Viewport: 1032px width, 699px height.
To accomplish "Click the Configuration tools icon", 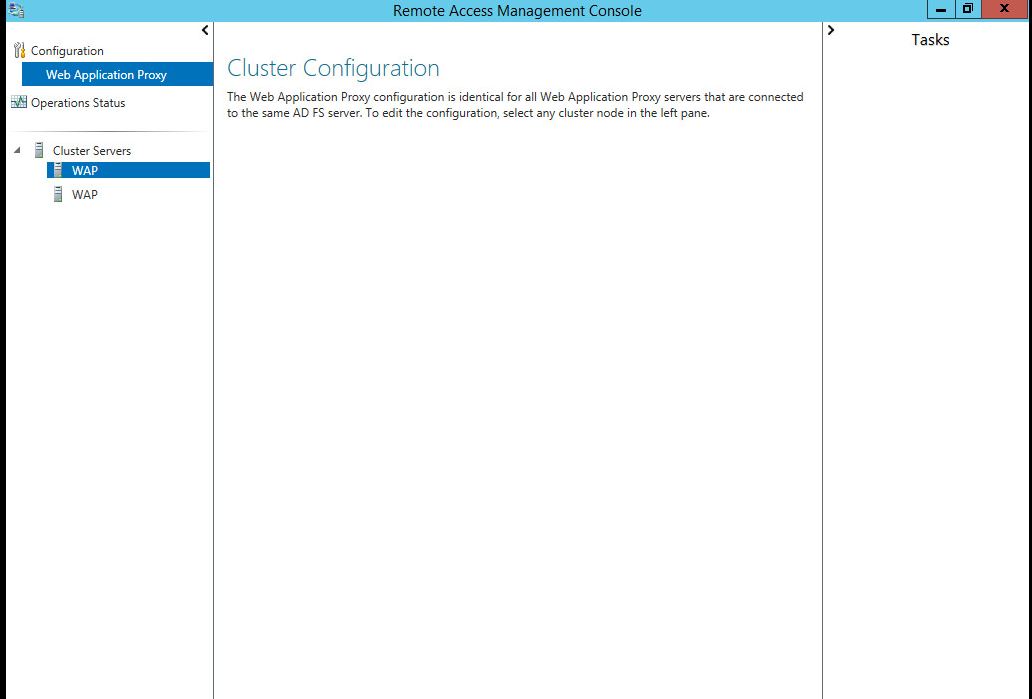I will (19, 50).
